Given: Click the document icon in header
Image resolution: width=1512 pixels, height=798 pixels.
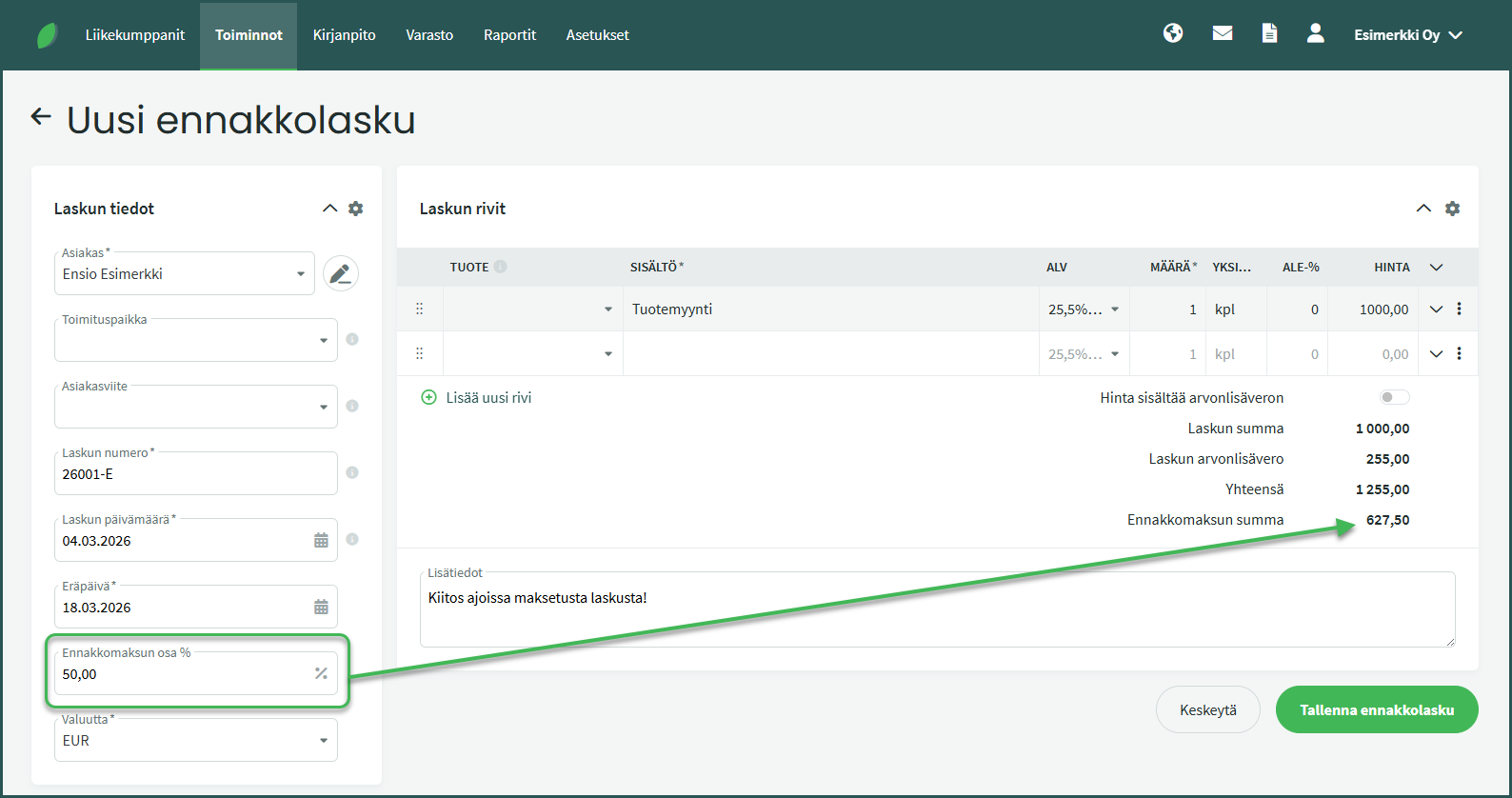Looking at the screenshot, I should click(1269, 33).
